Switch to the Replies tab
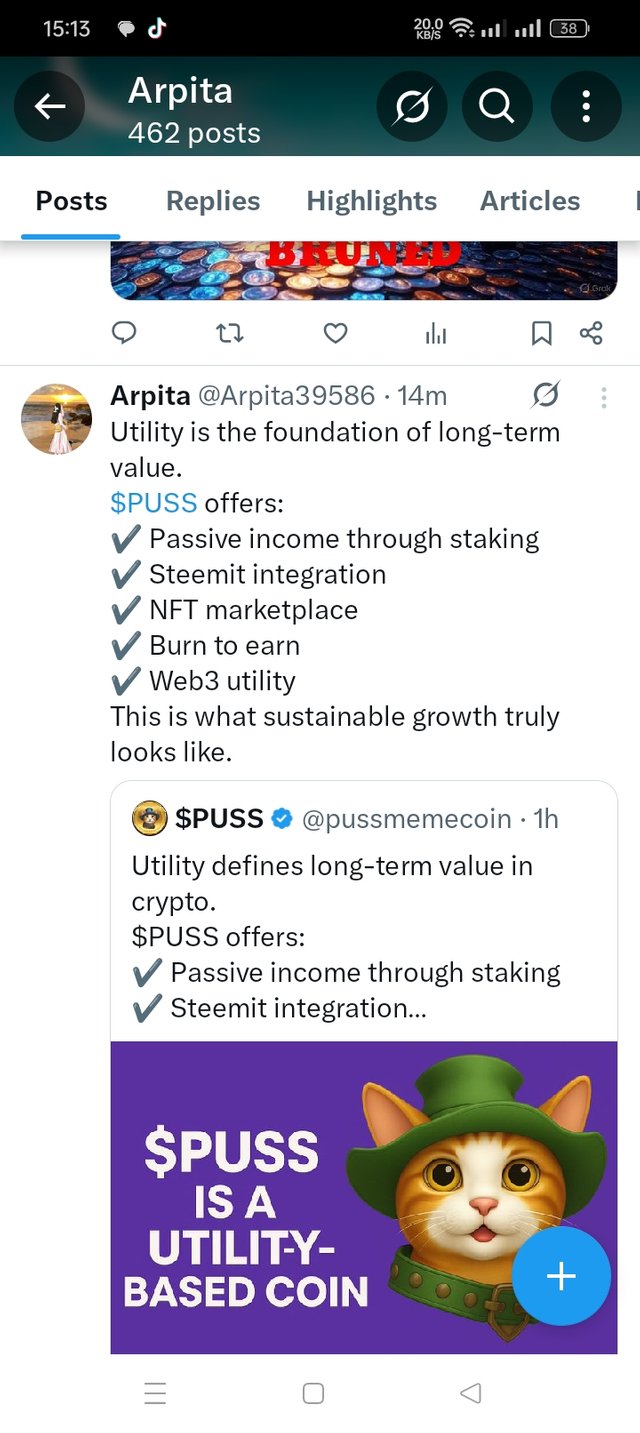The width and height of the screenshot is (640, 1433). tap(213, 201)
